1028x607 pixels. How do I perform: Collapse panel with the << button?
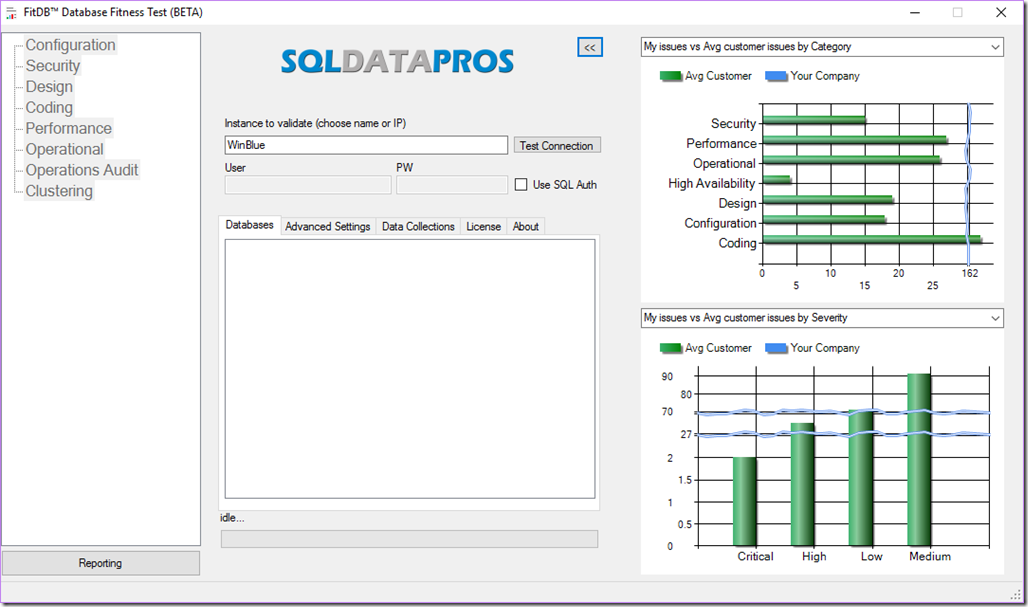pyautogui.click(x=590, y=47)
